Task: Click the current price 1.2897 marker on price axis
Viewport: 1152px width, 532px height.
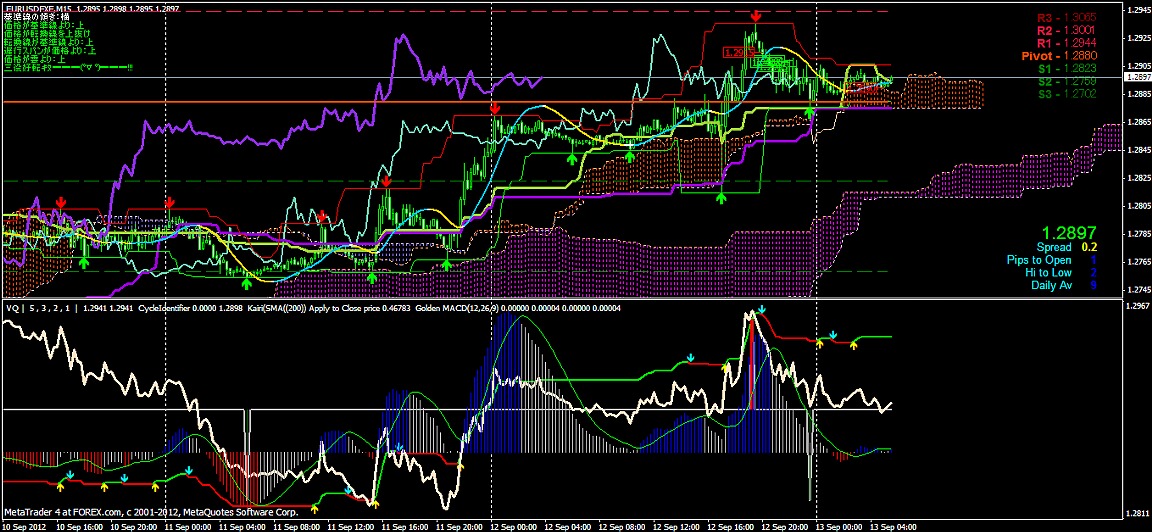Action: [x=1134, y=78]
